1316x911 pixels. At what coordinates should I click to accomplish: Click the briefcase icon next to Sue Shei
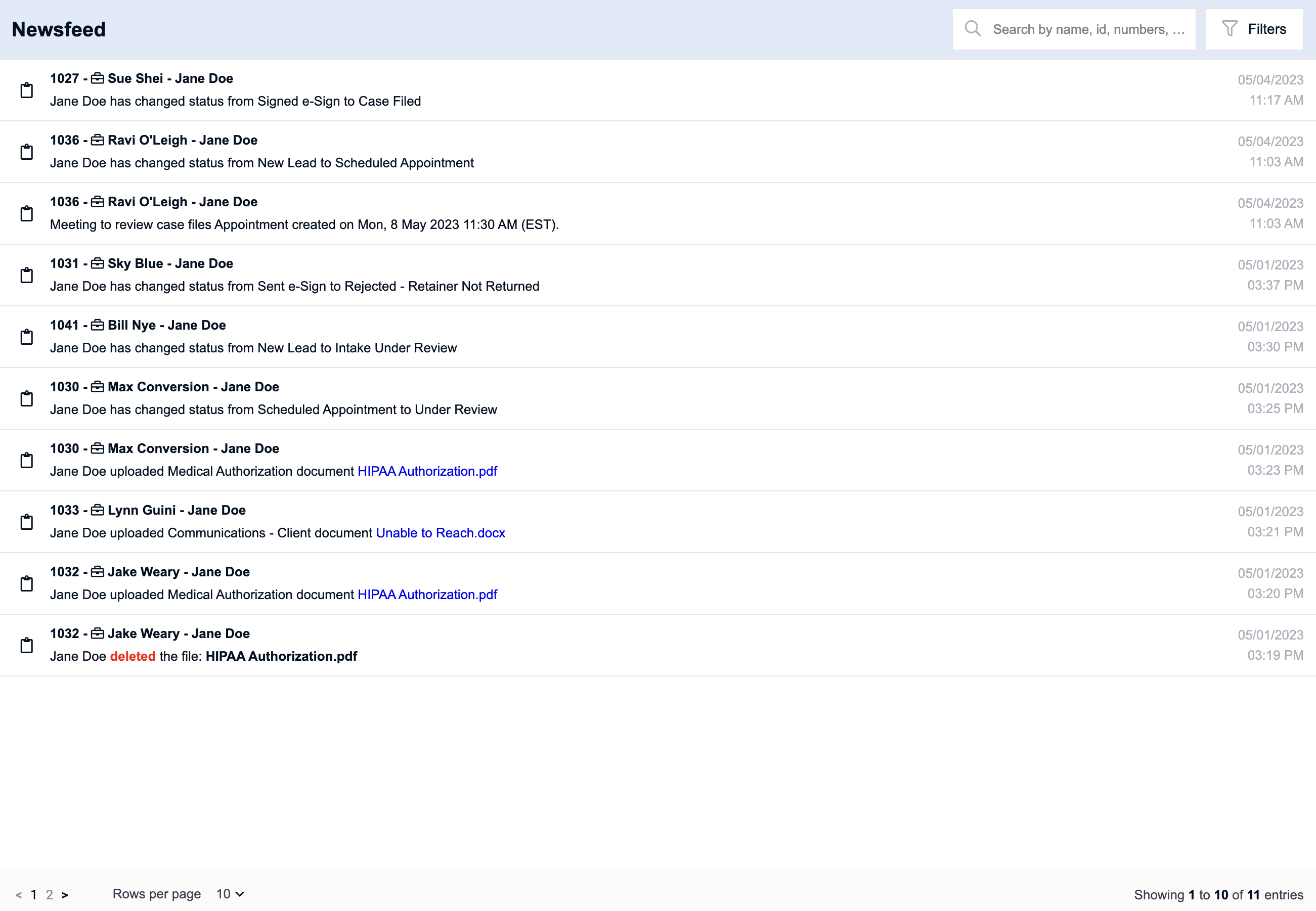98,78
